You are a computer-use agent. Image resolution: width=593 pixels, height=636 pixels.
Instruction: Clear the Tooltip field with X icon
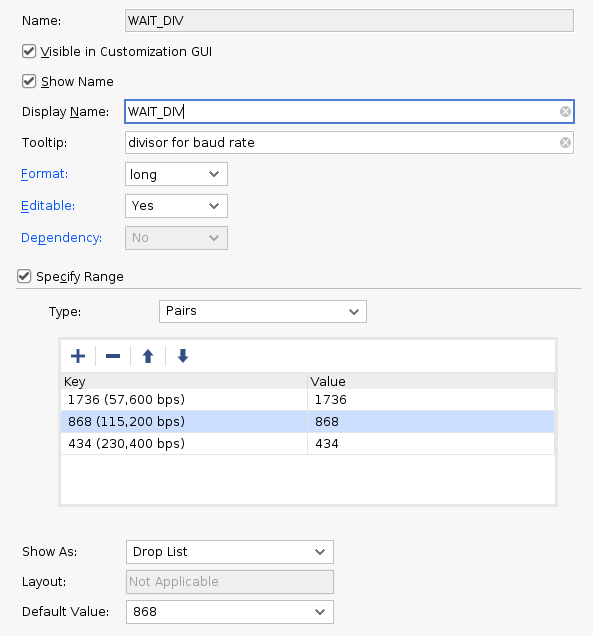point(565,142)
